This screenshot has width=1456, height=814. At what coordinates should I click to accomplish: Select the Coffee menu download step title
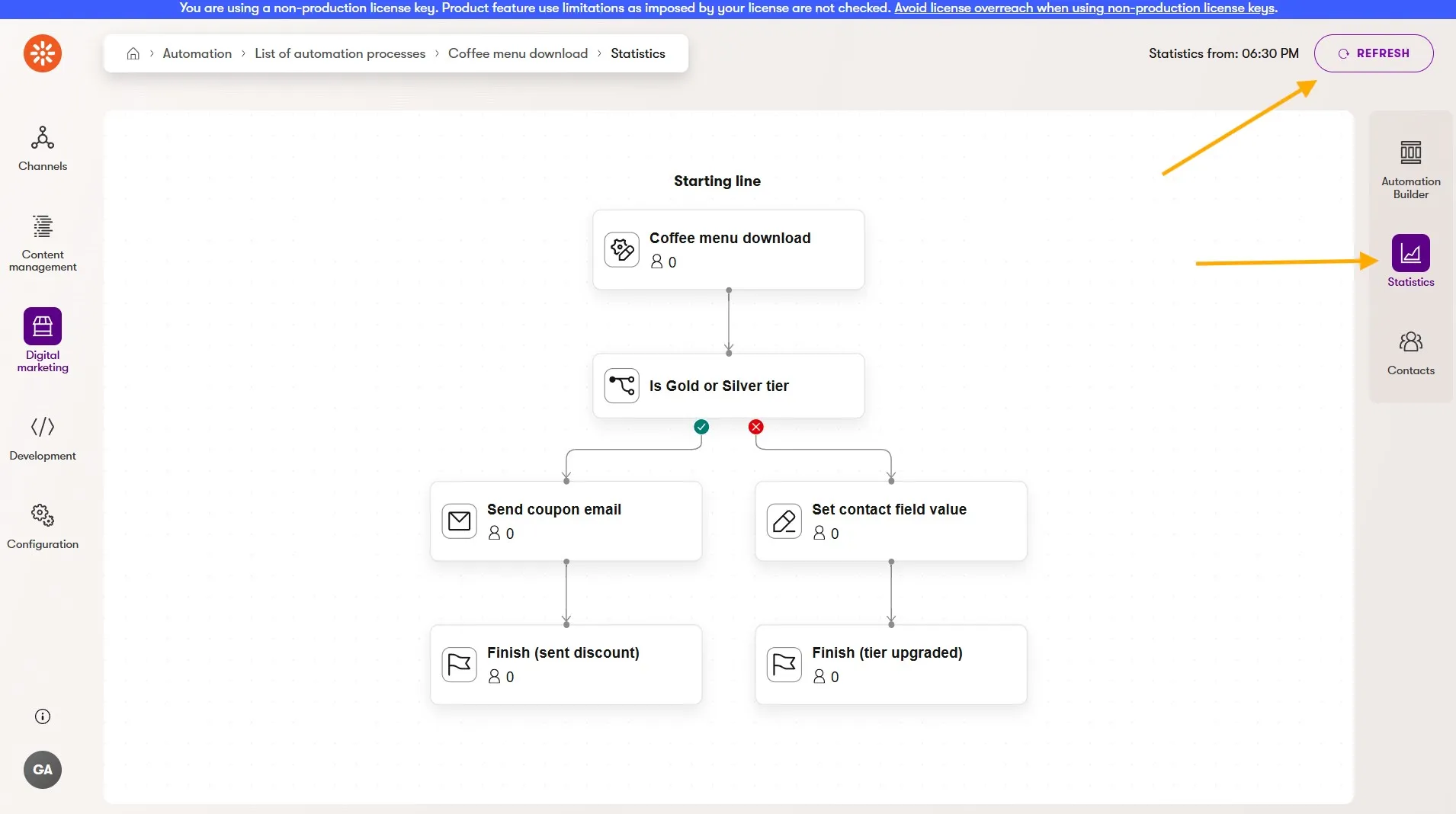(x=730, y=238)
